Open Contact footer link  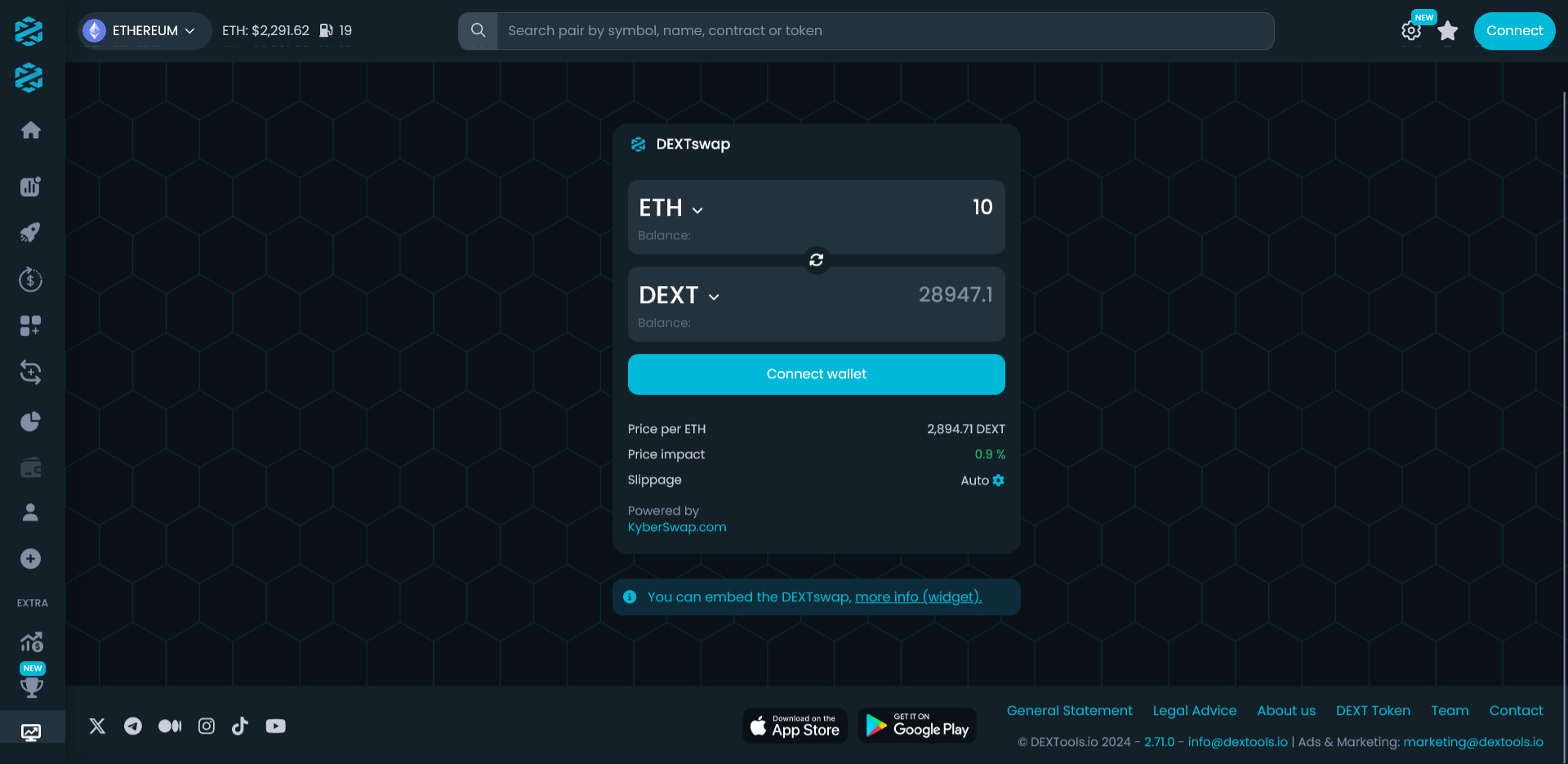click(x=1516, y=711)
